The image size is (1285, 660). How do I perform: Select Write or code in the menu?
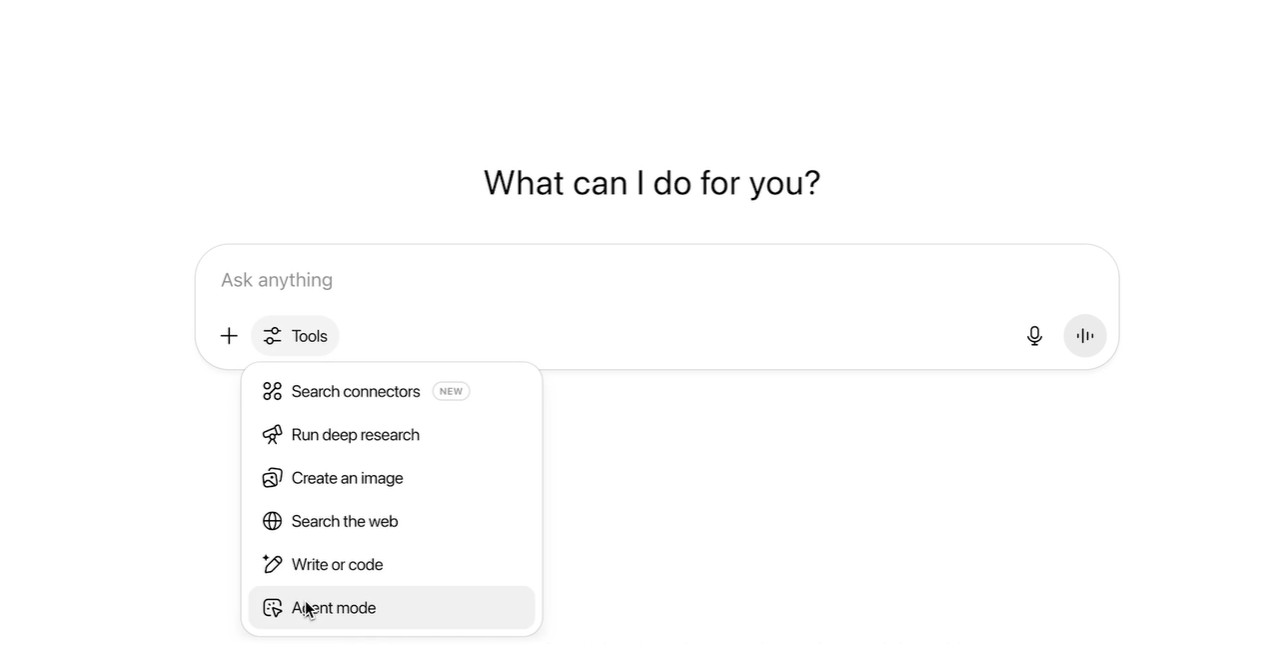(x=337, y=565)
